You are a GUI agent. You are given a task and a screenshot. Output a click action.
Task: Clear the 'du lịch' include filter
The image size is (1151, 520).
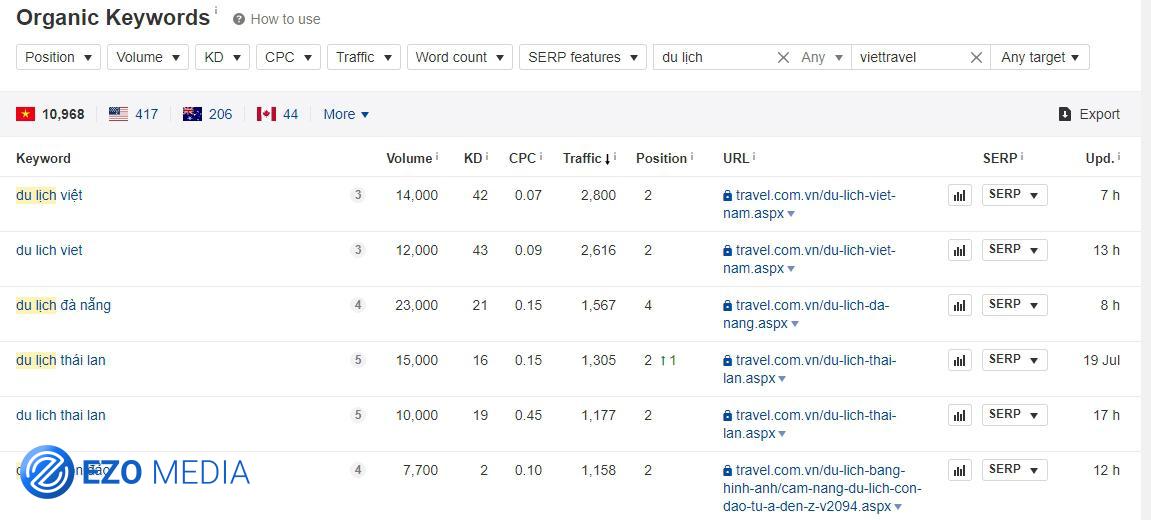pos(783,57)
